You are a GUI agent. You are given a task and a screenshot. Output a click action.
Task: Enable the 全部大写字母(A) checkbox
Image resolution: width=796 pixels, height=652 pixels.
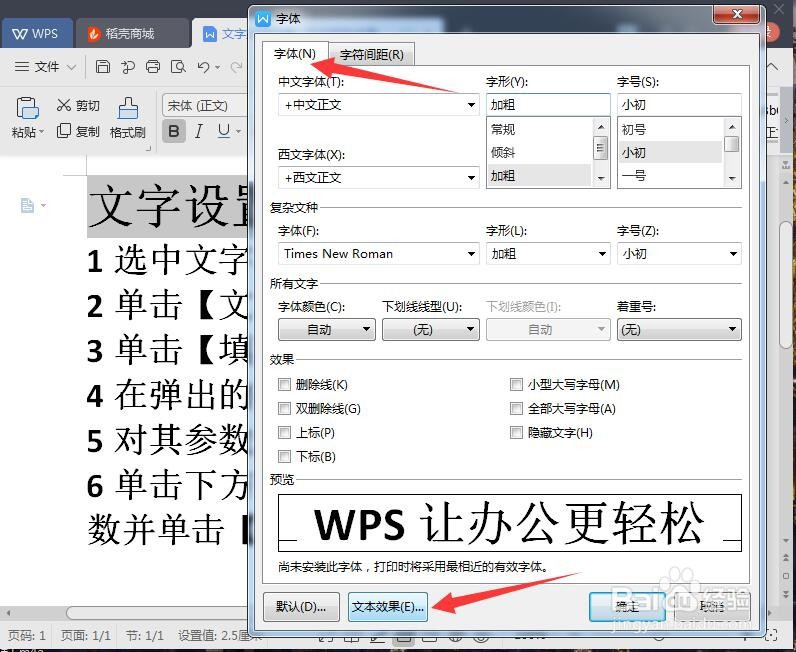click(x=516, y=408)
